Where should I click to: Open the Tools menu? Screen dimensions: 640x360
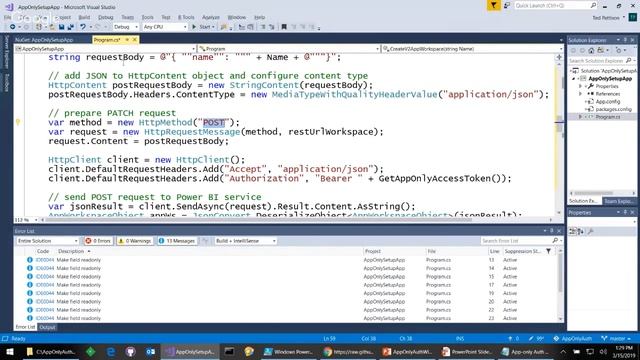[x=147, y=17]
